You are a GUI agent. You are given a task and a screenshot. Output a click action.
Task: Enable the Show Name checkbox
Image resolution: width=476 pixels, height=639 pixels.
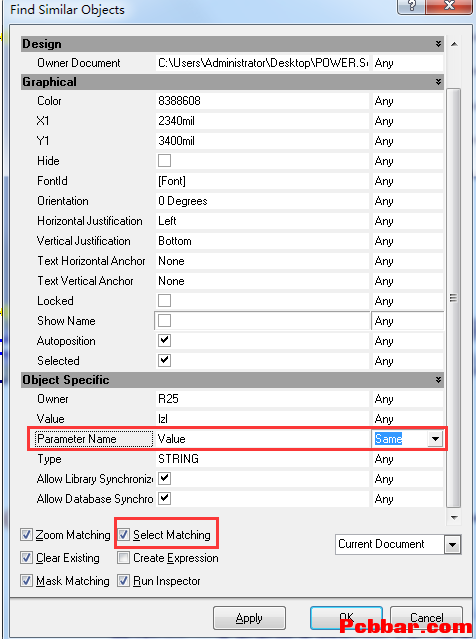coord(164,321)
